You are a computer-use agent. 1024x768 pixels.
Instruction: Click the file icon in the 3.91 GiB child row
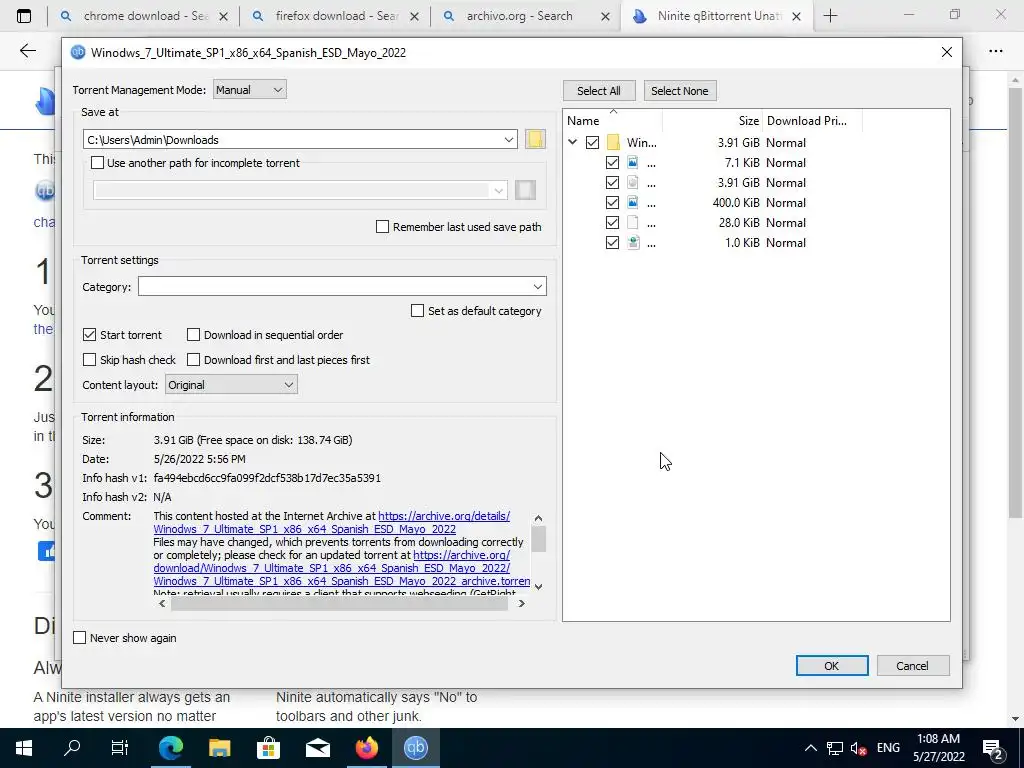[x=632, y=182]
